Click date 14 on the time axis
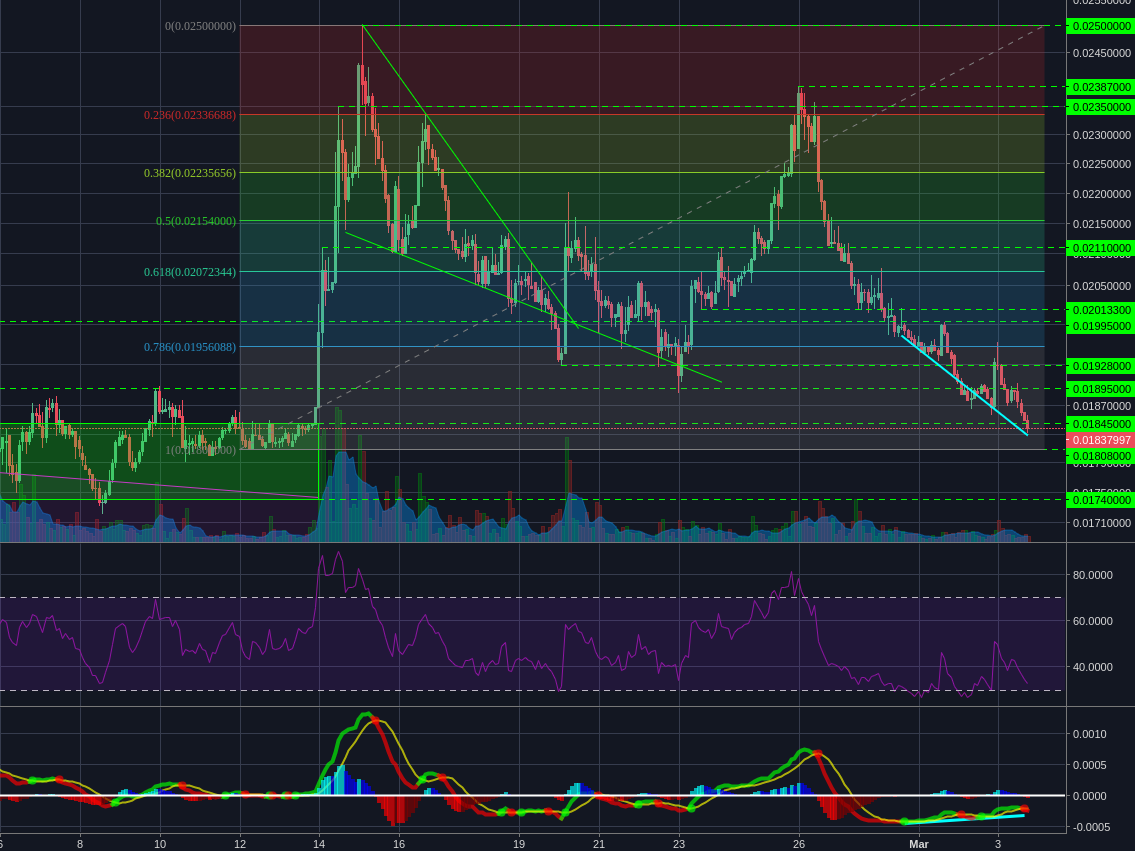This screenshot has height=851, width=1135. click(319, 844)
